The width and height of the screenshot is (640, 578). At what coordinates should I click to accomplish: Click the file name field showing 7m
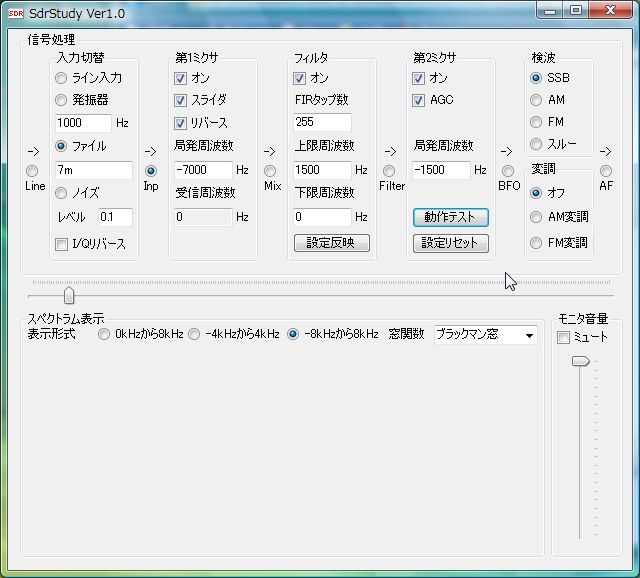94,170
